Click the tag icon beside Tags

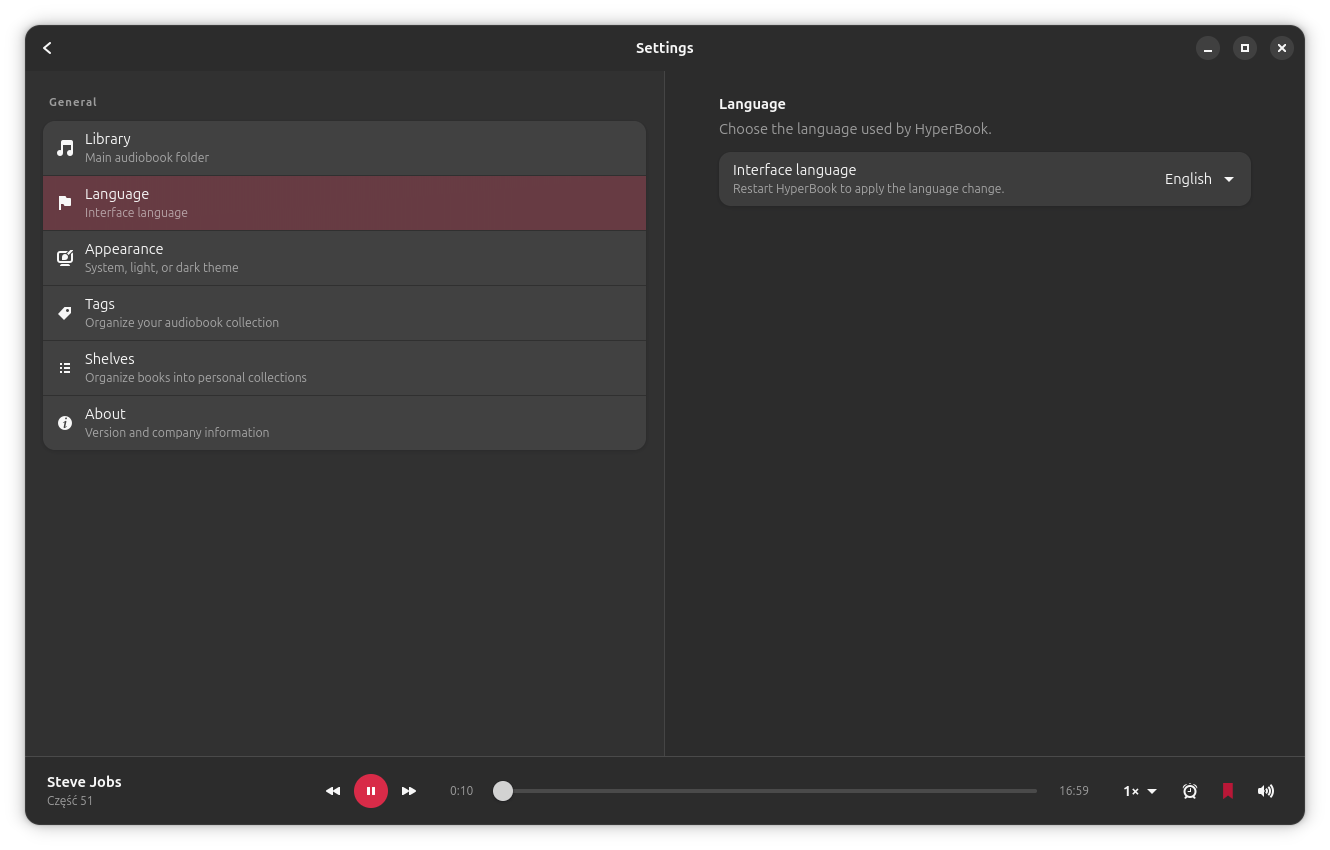65,313
